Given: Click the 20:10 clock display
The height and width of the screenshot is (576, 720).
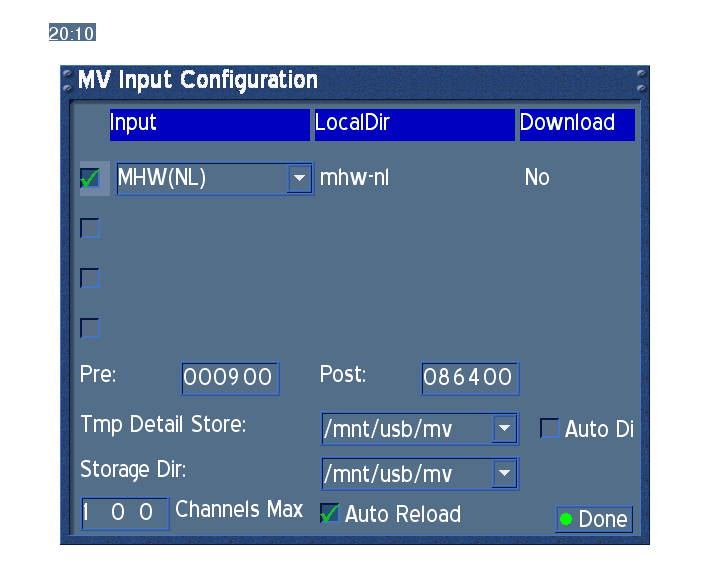Looking at the screenshot, I should [72, 33].
